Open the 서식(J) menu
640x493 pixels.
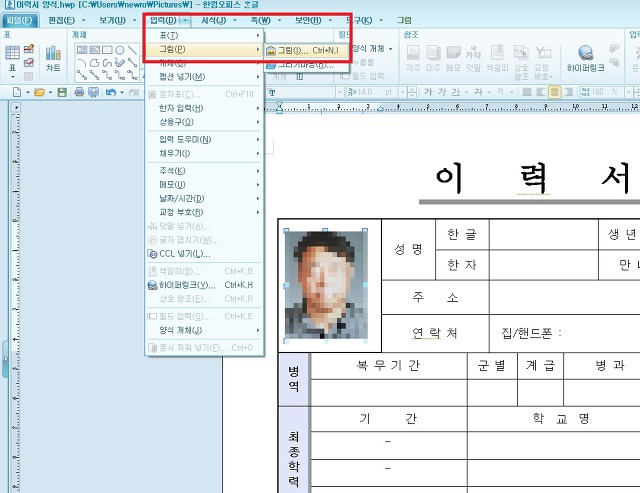213,20
